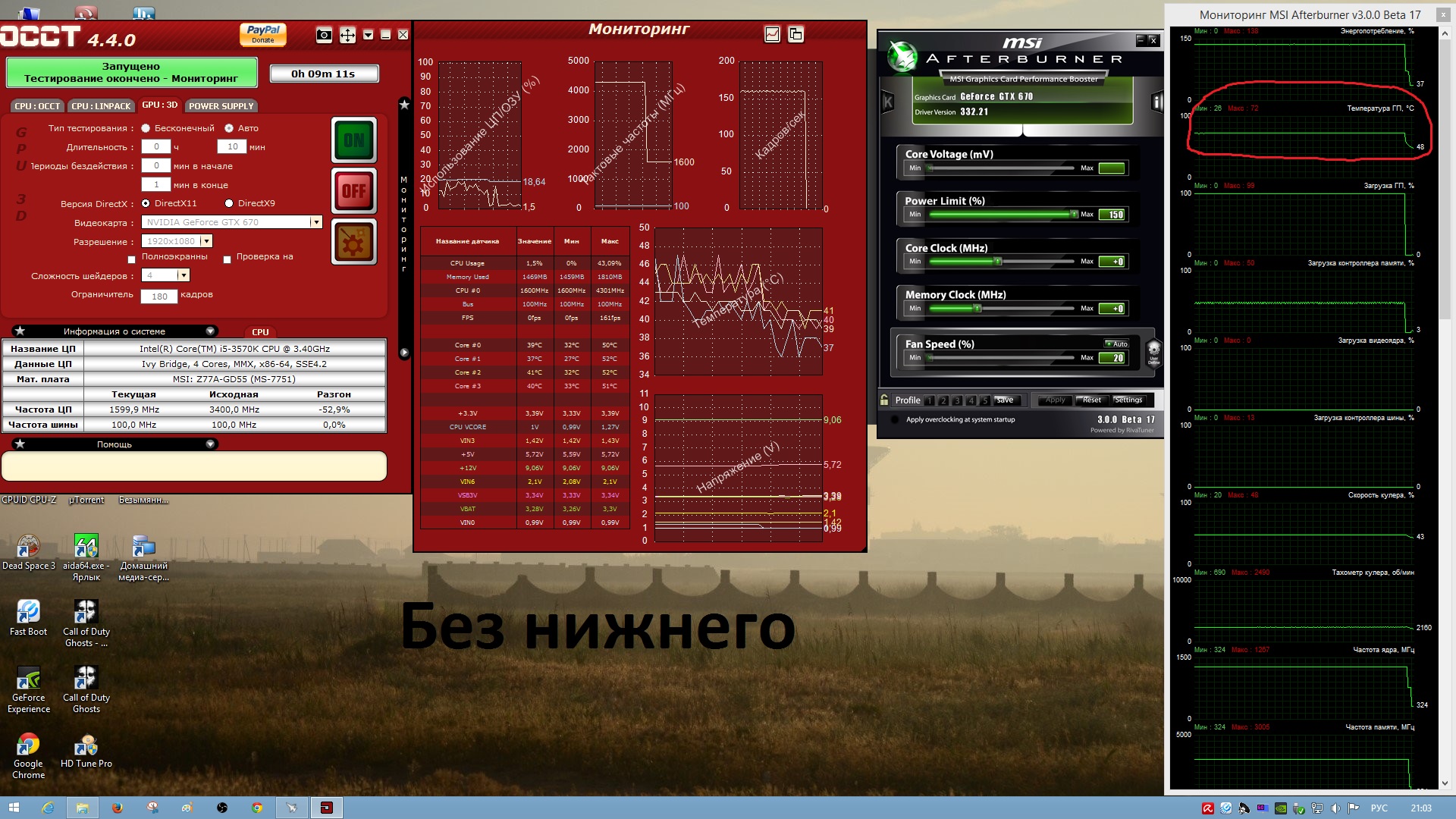Click the OCCT screenshot camera icon
Screen dimensions: 1456x819
324,35
